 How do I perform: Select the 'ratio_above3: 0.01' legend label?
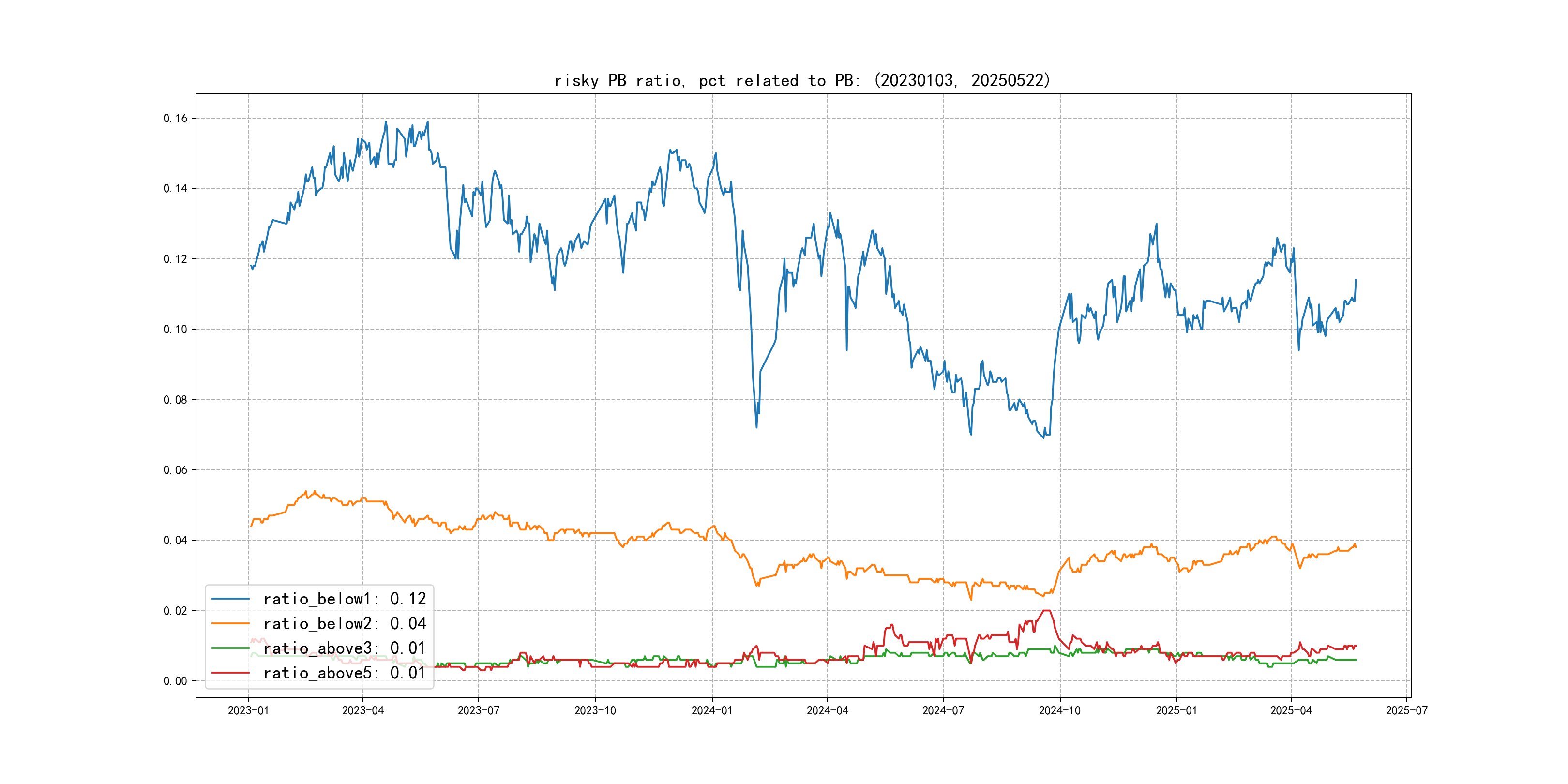tap(345, 648)
